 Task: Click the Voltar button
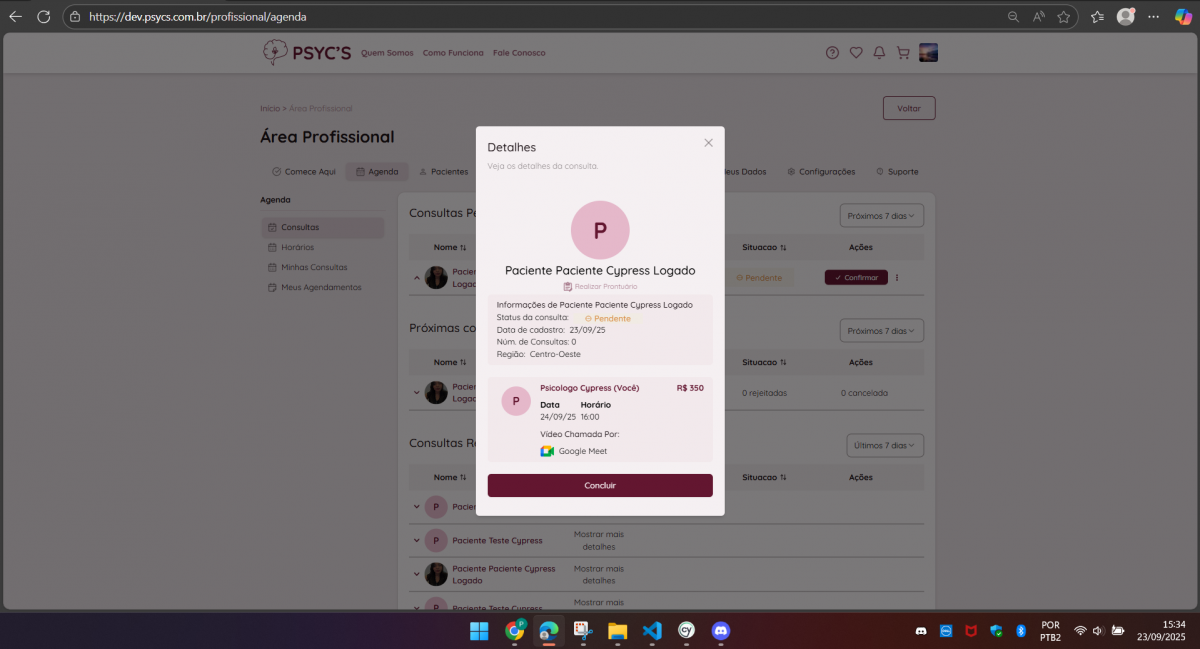tap(908, 108)
